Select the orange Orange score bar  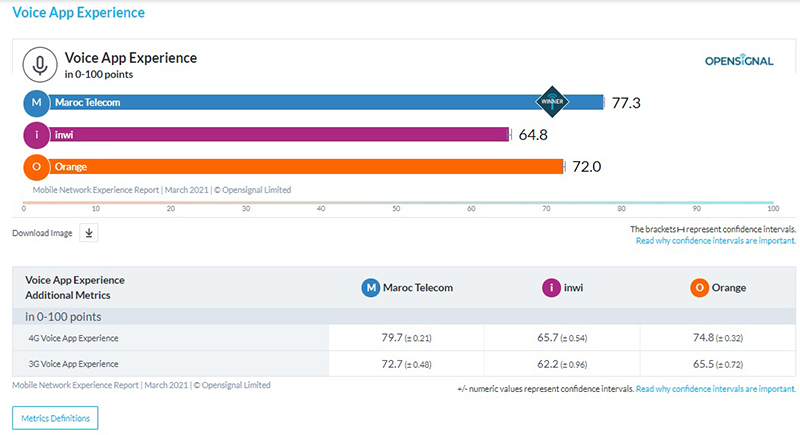coord(300,166)
